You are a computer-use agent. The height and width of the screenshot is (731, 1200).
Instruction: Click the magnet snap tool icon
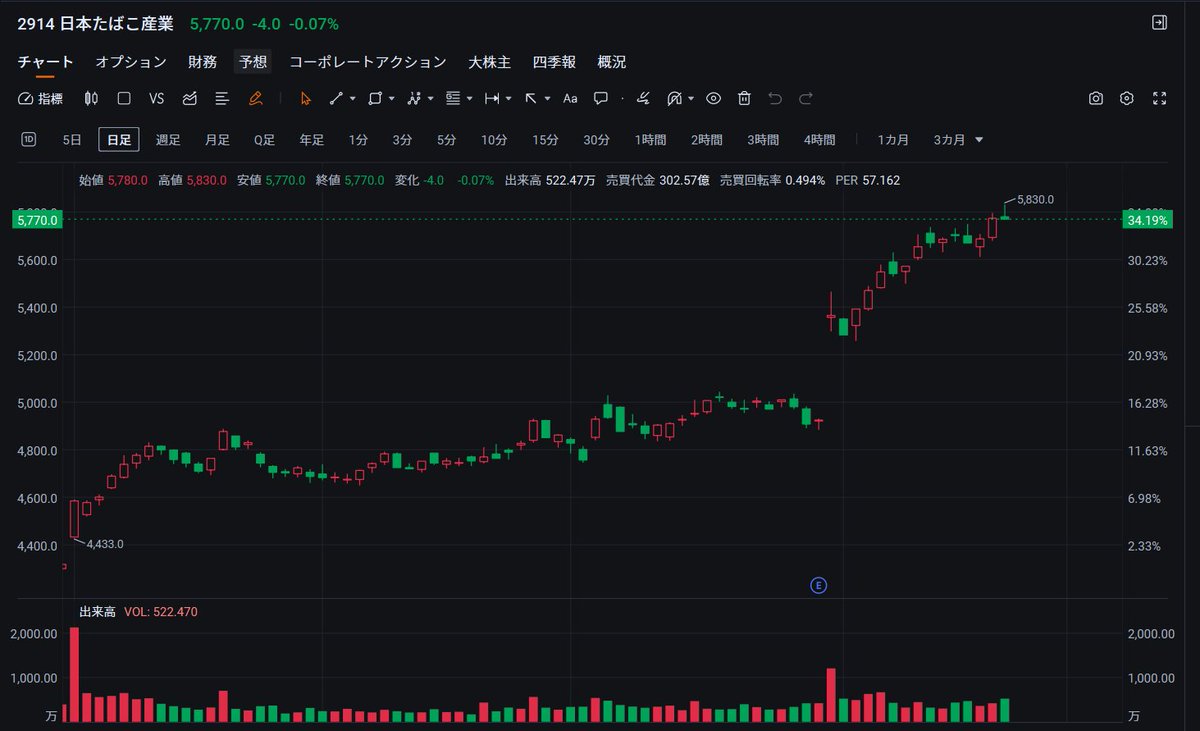point(675,98)
